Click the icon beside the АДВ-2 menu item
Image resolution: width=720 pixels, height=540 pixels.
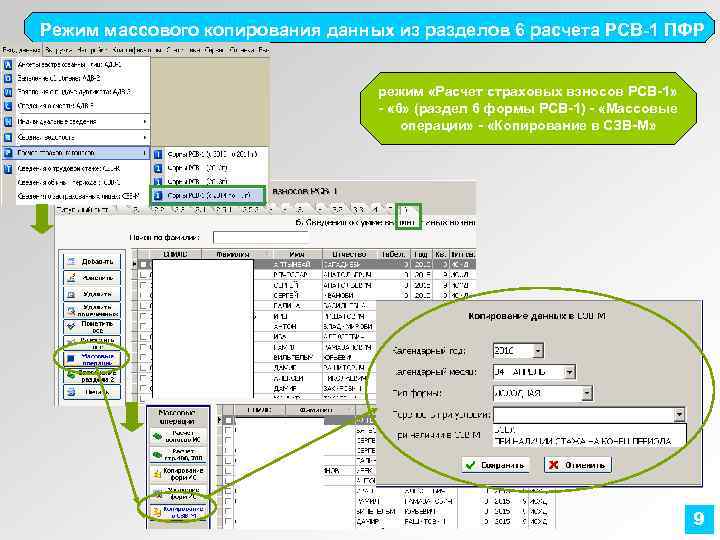8,79
